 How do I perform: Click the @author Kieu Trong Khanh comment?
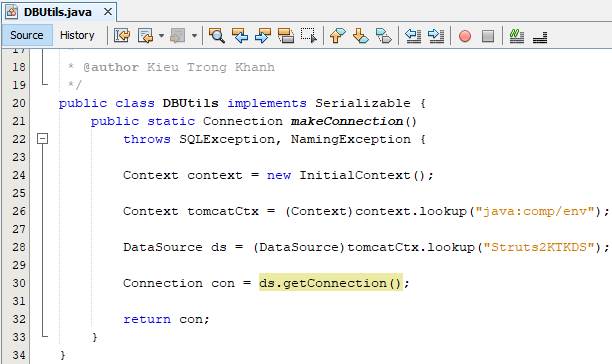coord(179,67)
